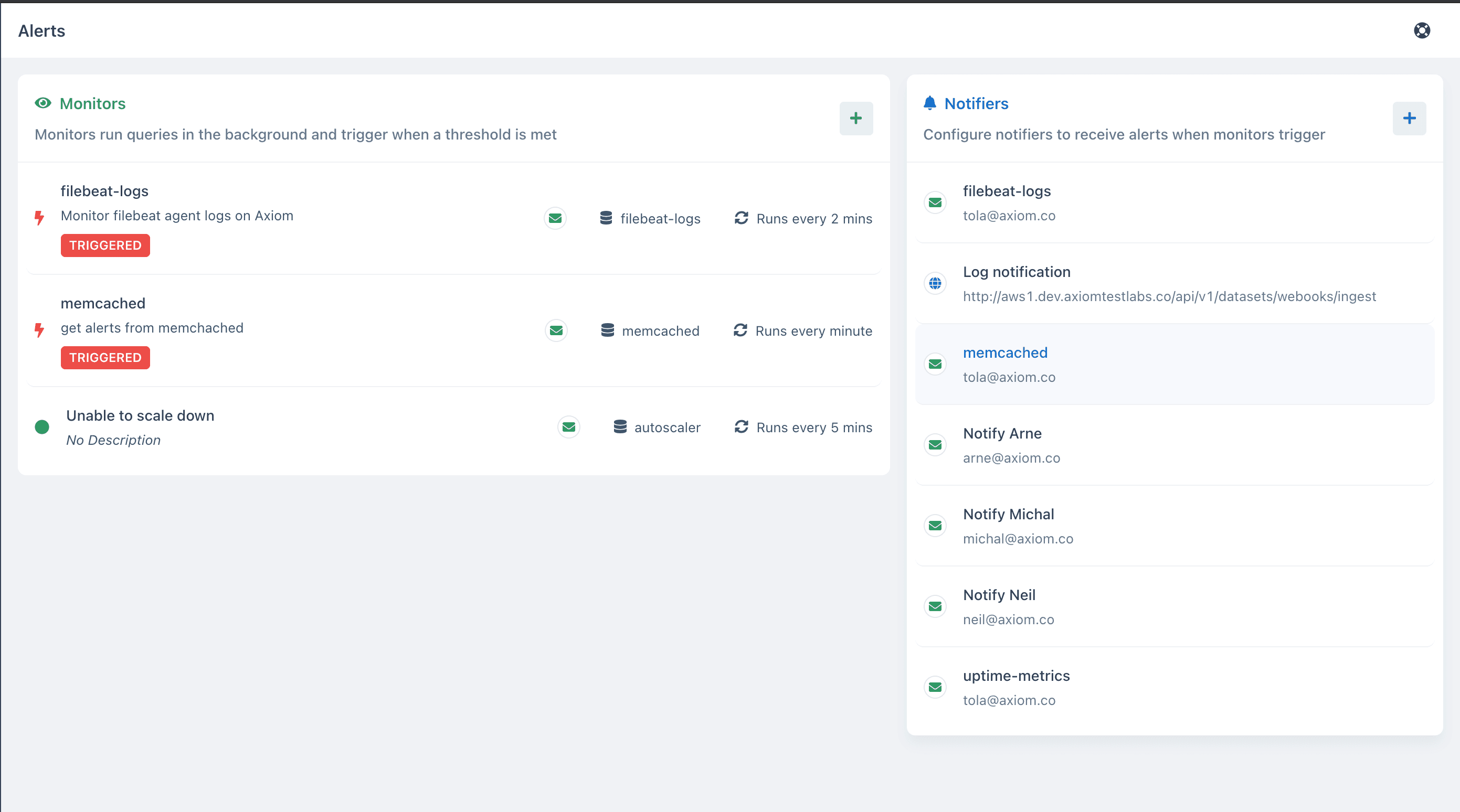Open the Unable to scale down monitor
The image size is (1460, 812).
[140, 415]
